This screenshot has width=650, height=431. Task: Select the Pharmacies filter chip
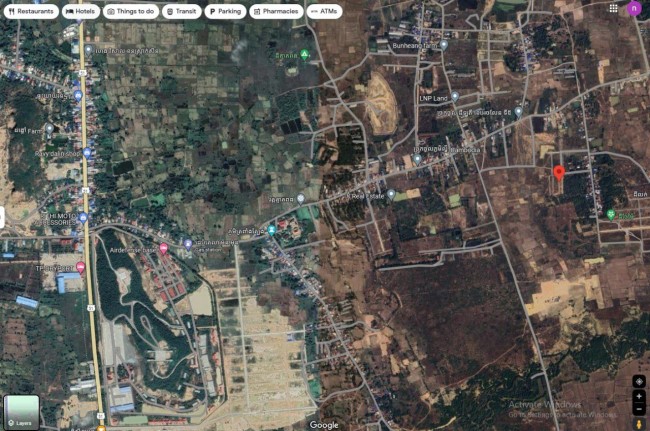click(275, 11)
